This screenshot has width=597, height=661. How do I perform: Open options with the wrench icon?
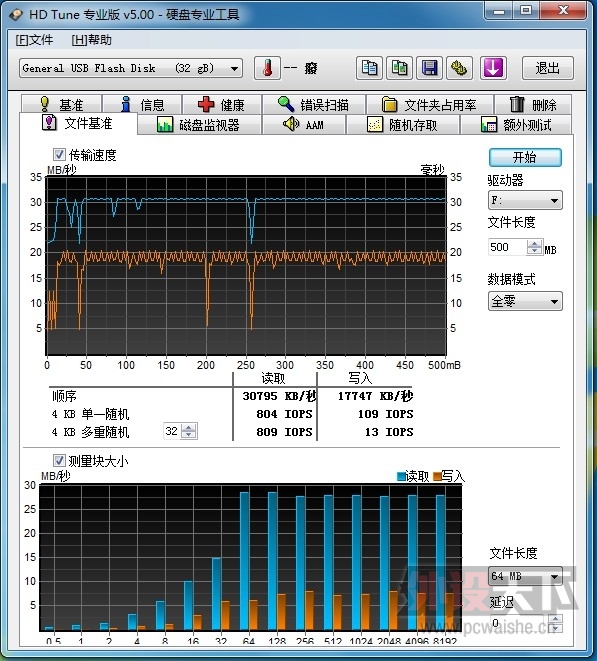[459, 68]
